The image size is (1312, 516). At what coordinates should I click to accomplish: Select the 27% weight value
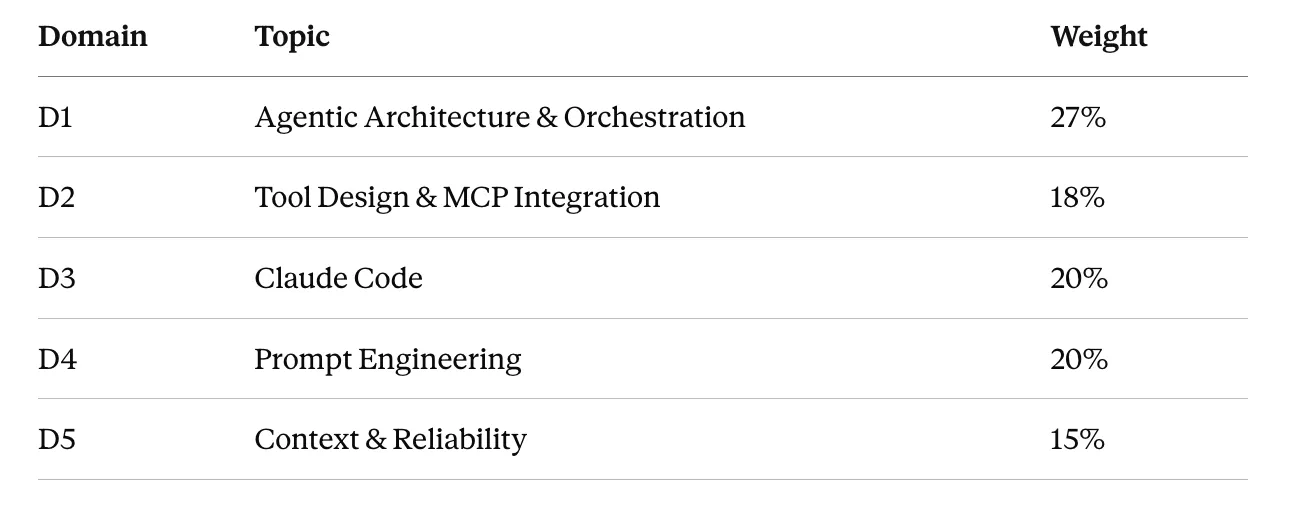click(1078, 117)
